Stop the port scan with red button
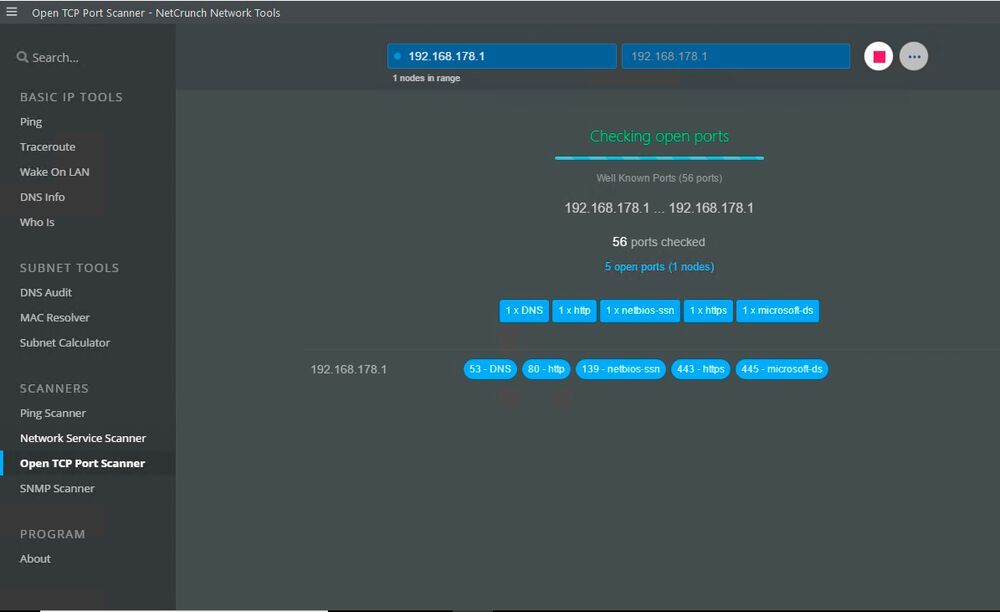This screenshot has height=612, width=1000. click(878, 57)
